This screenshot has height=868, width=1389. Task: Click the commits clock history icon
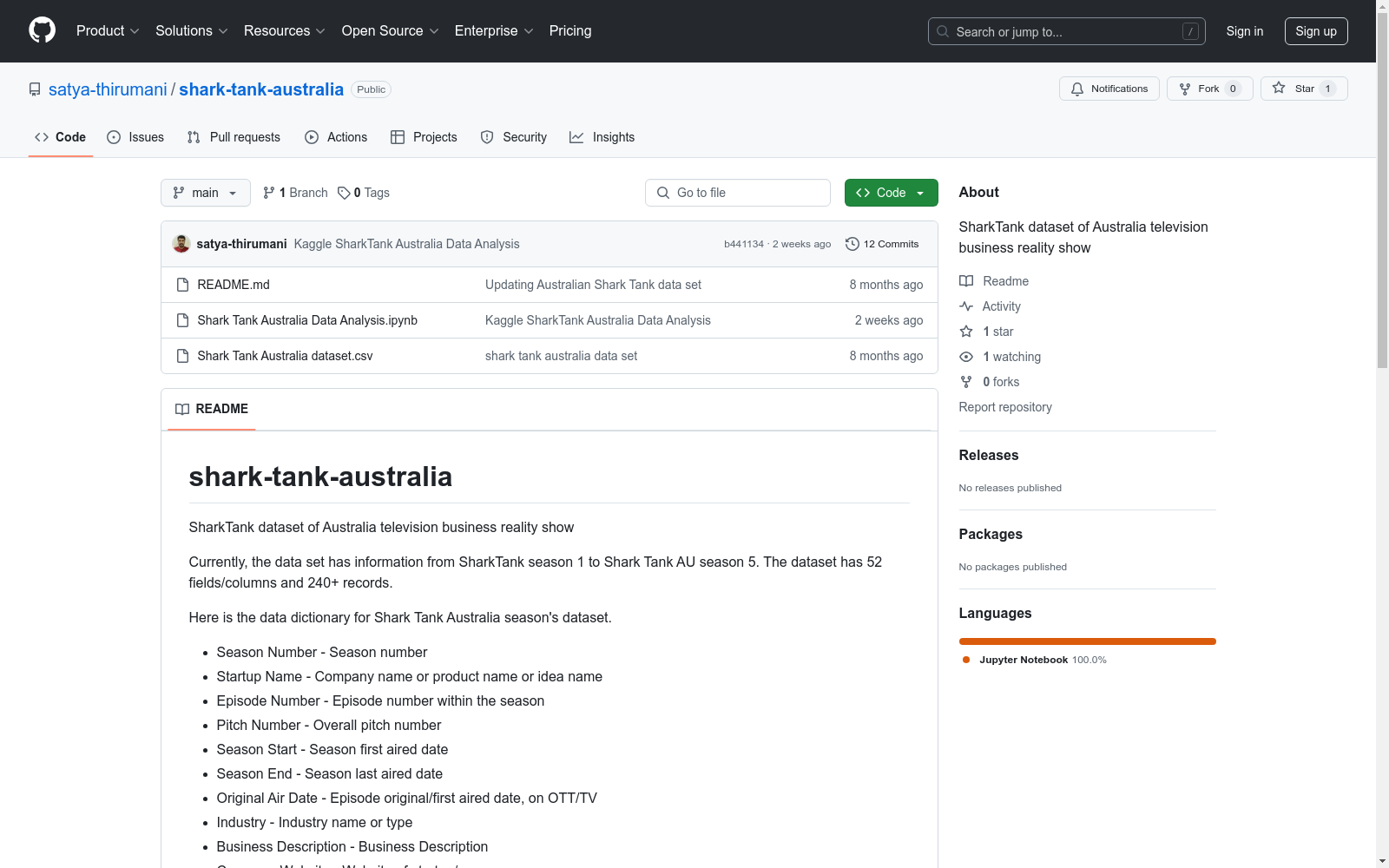point(852,244)
